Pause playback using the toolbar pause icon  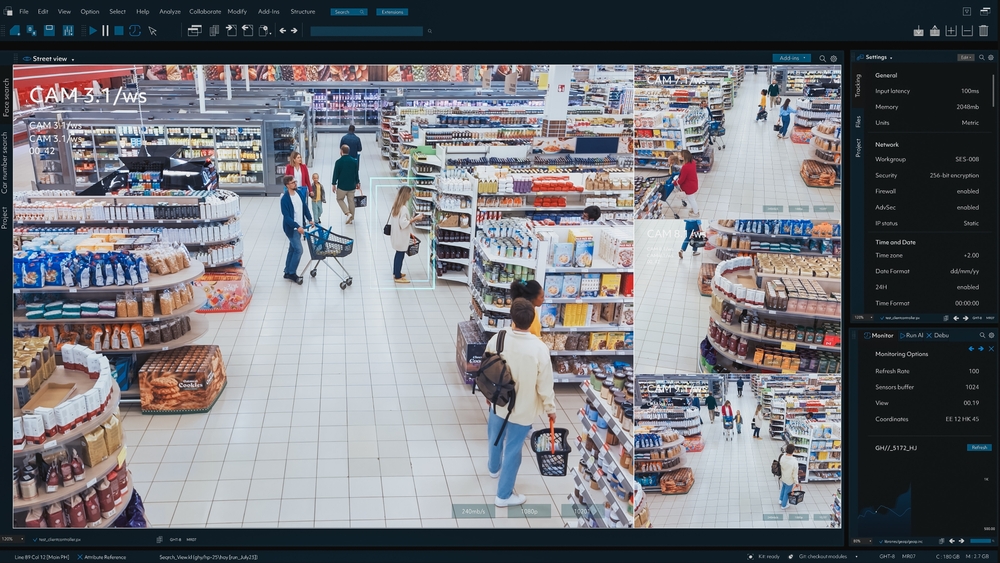click(105, 31)
